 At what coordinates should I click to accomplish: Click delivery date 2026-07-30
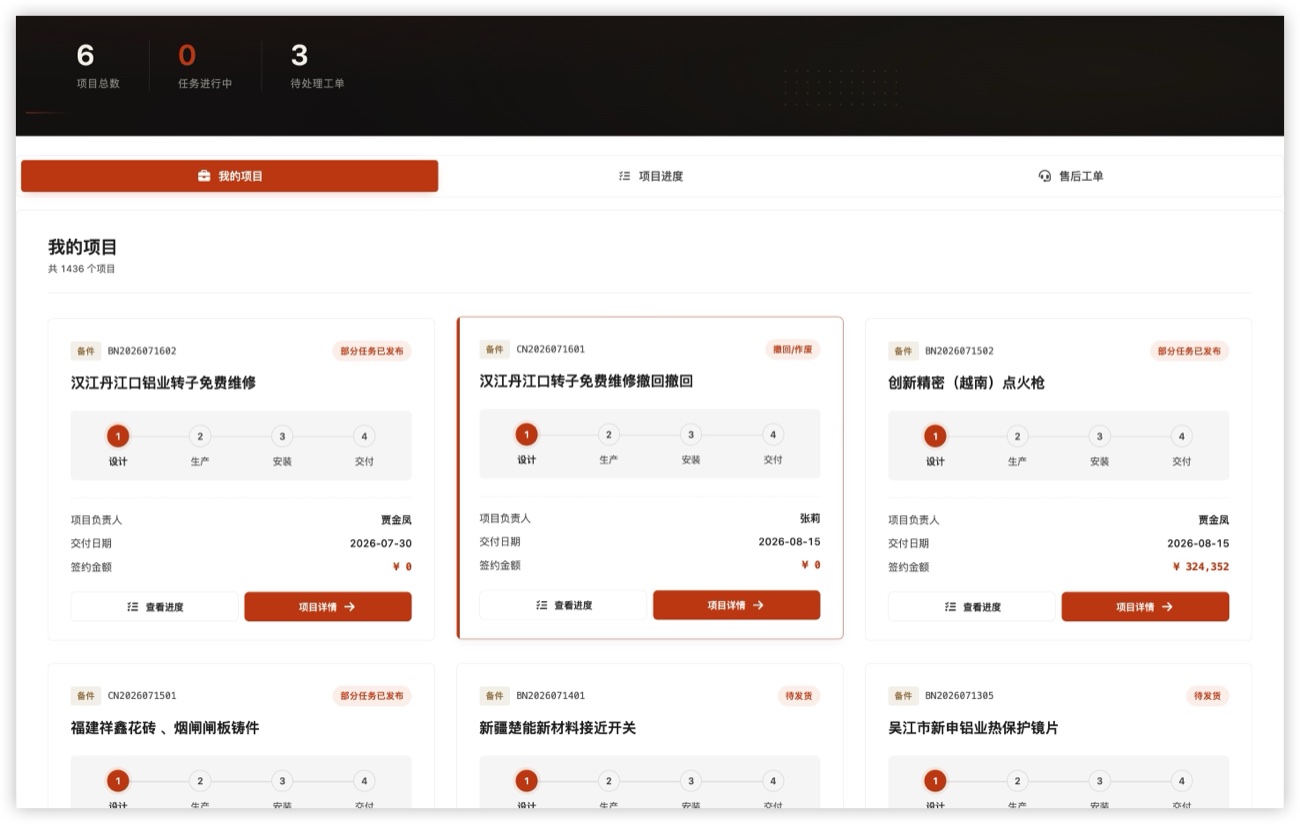(x=381, y=543)
